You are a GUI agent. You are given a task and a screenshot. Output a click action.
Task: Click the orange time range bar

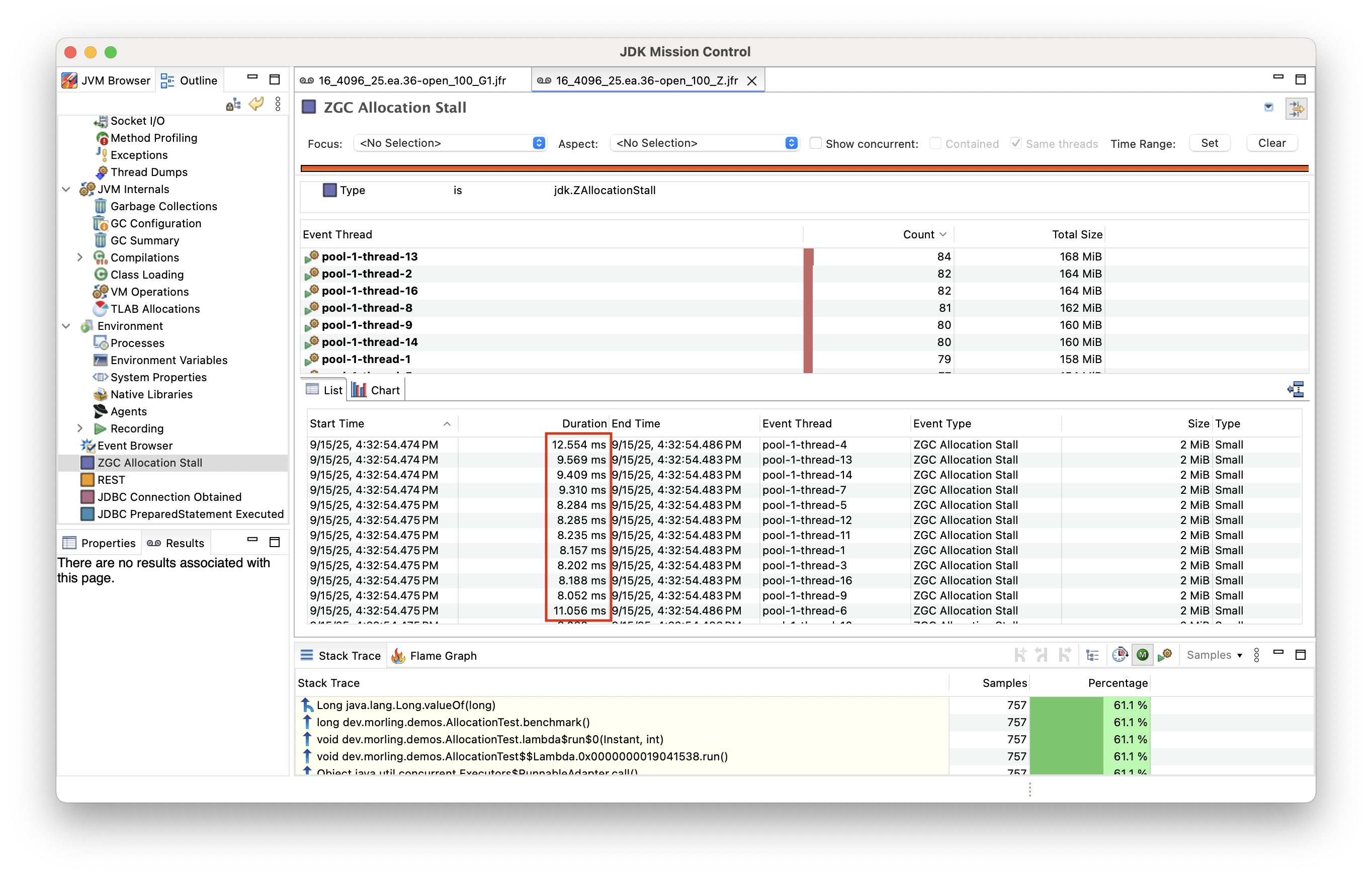[x=804, y=168]
